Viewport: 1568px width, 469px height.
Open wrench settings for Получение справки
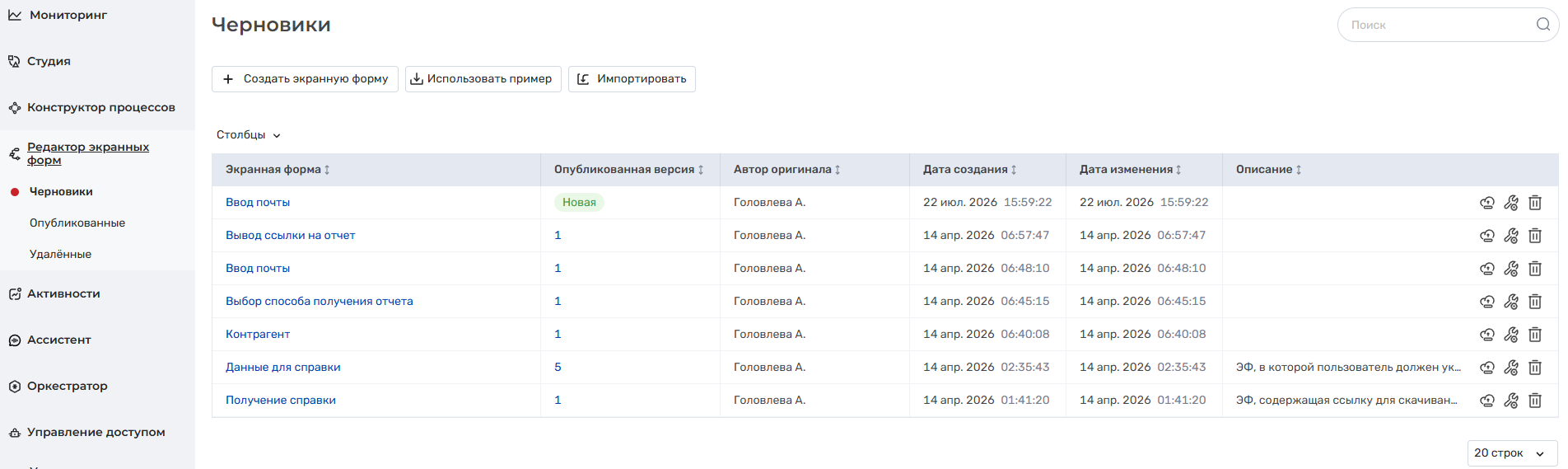(x=1511, y=401)
